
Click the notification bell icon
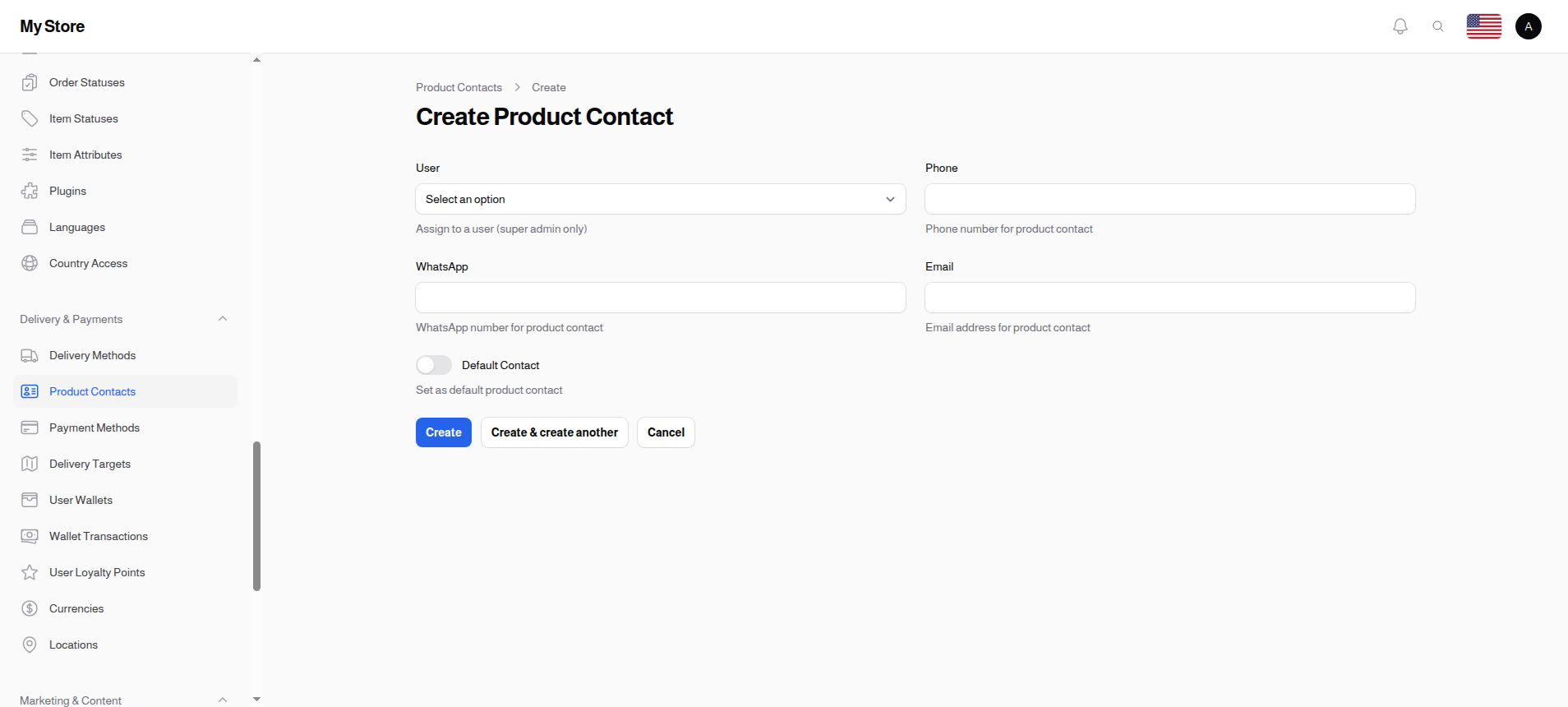click(x=1400, y=25)
